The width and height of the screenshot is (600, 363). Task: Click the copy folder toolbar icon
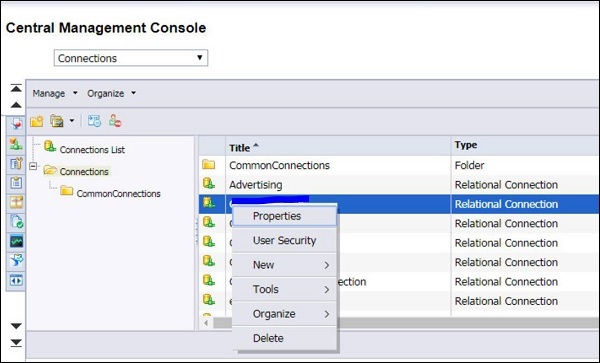[x=57, y=121]
